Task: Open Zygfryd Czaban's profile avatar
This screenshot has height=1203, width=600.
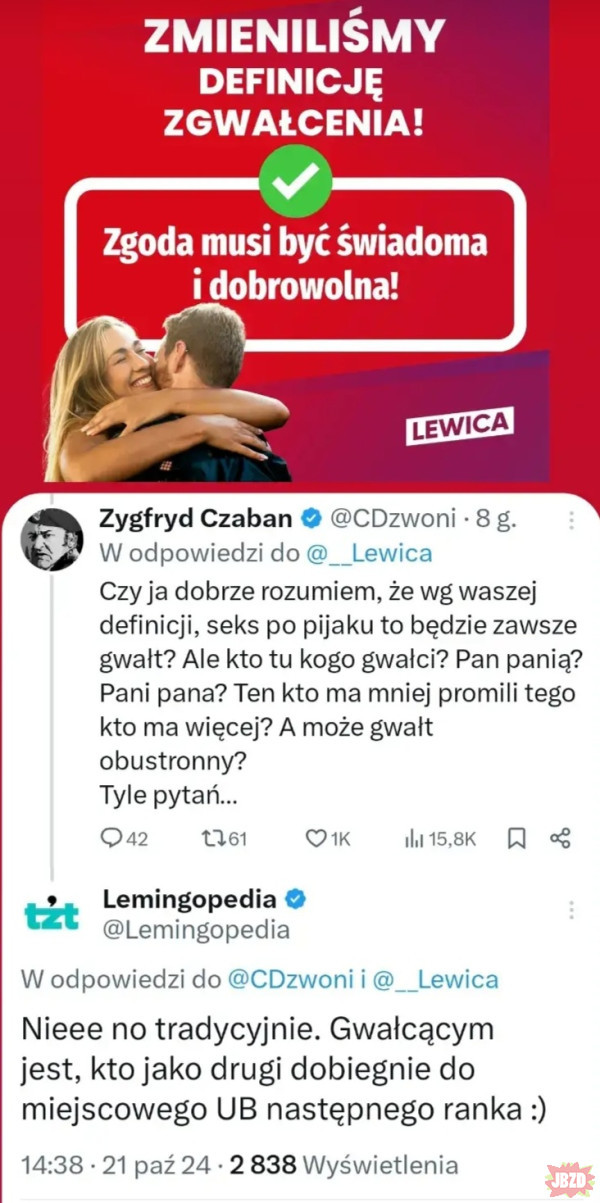Action: 53,540
